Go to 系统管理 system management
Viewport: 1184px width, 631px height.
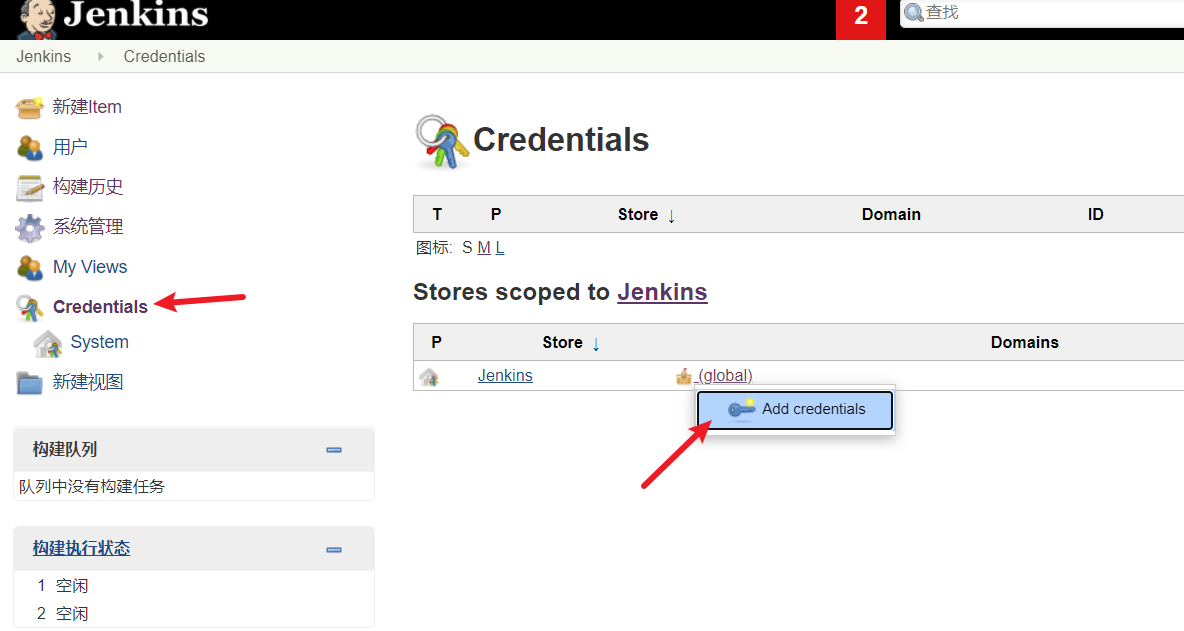click(x=88, y=227)
